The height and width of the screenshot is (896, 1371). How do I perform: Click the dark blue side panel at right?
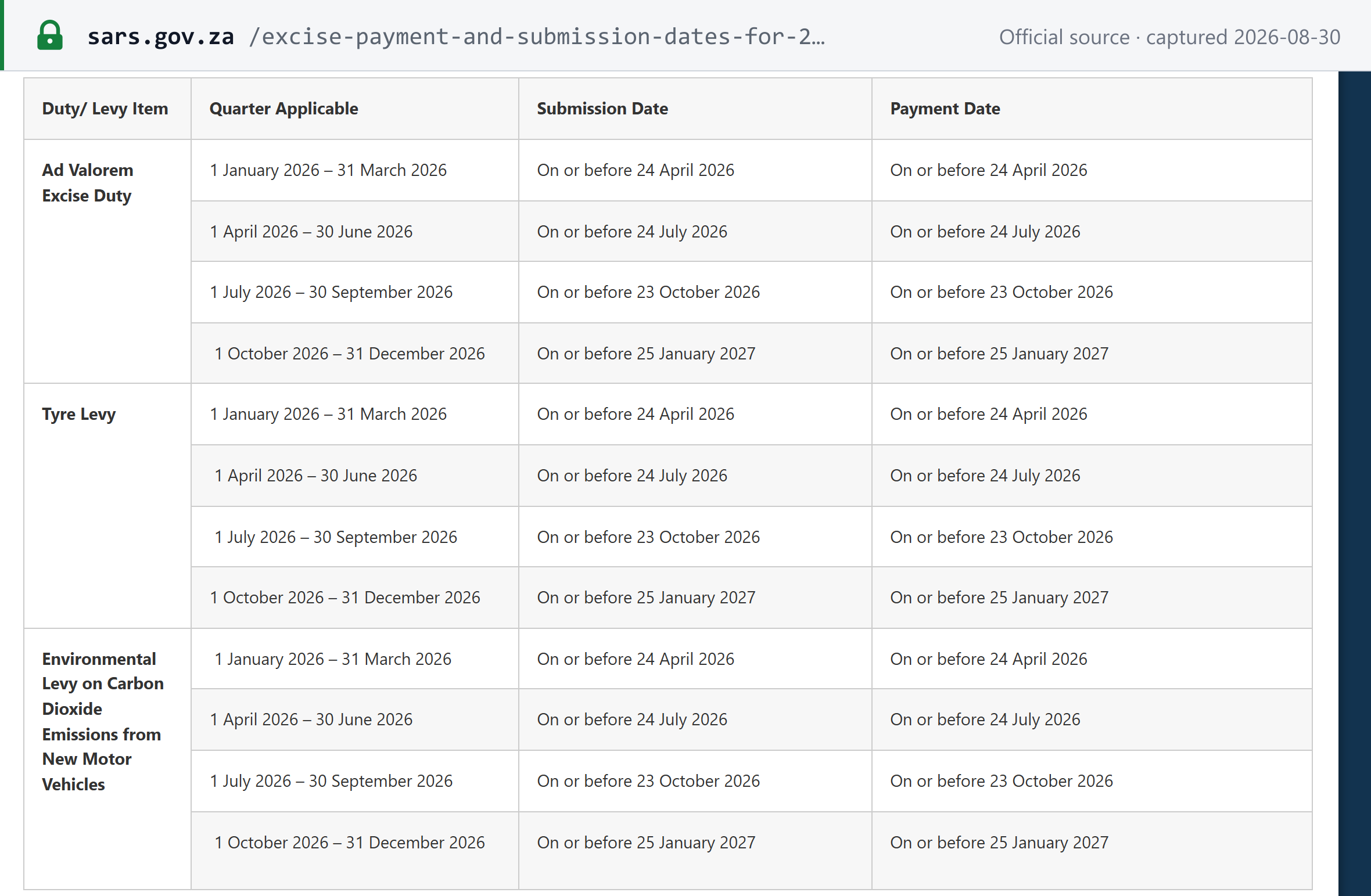1355,484
